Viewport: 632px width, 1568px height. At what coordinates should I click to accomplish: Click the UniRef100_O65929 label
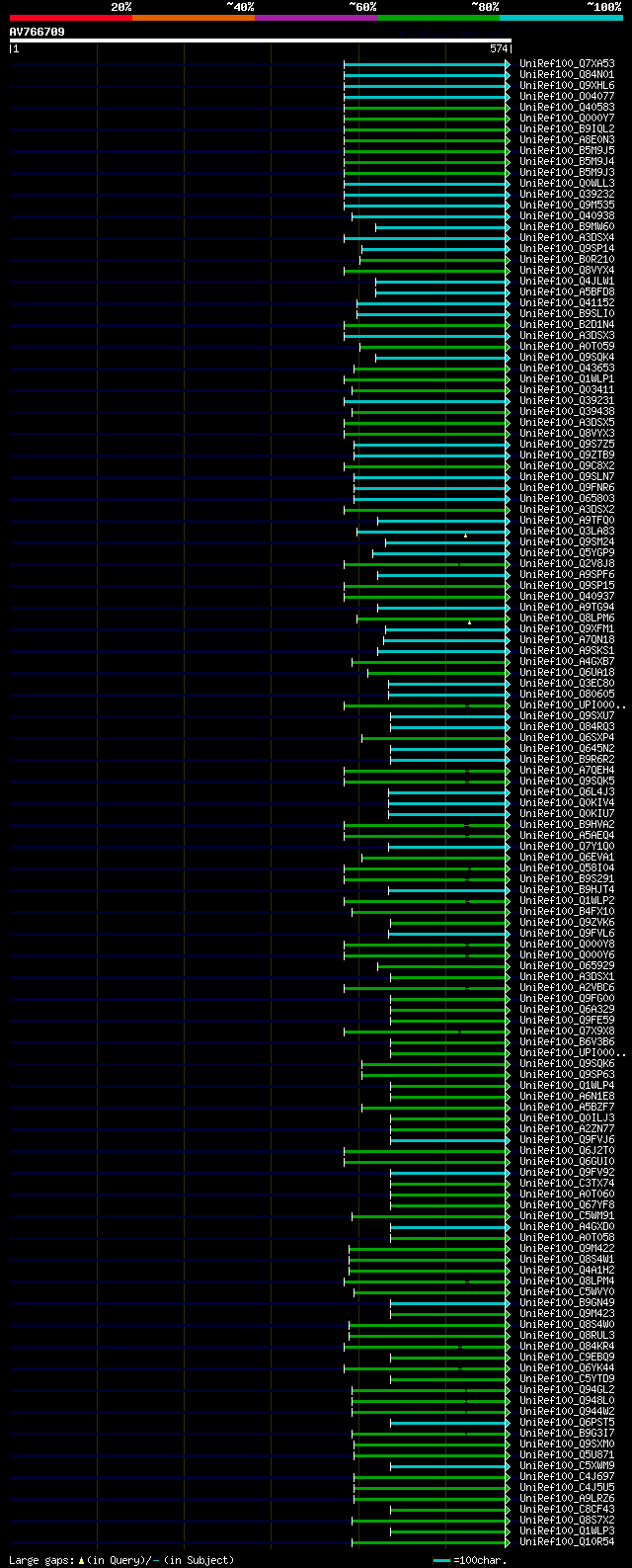567,965
